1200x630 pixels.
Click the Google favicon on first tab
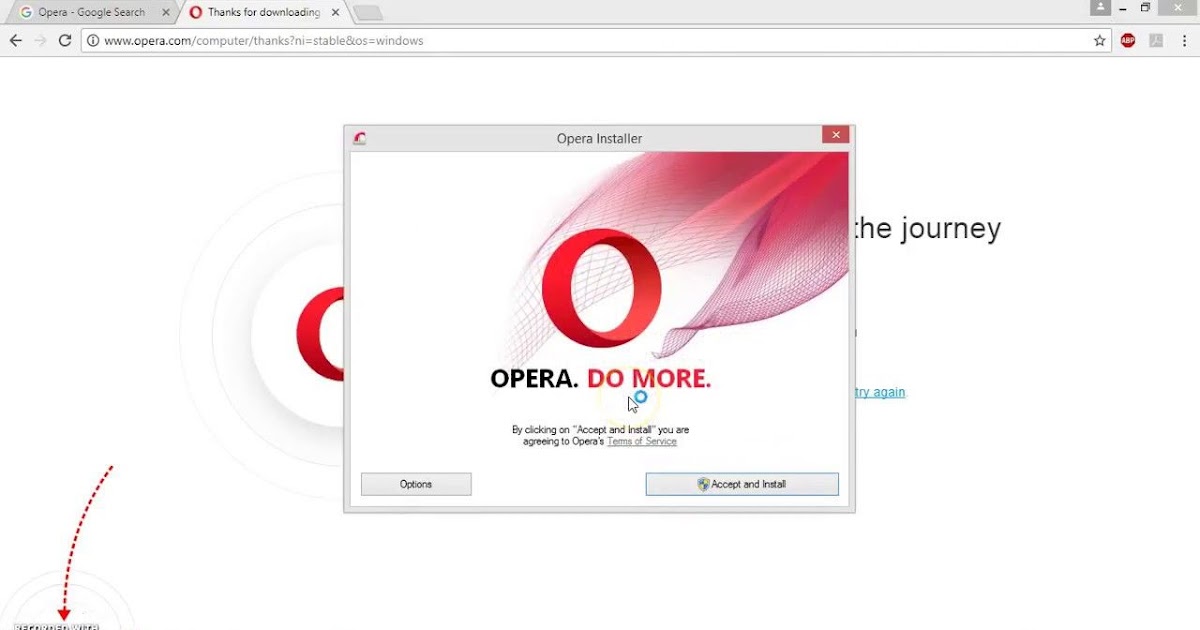click(x=26, y=13)
